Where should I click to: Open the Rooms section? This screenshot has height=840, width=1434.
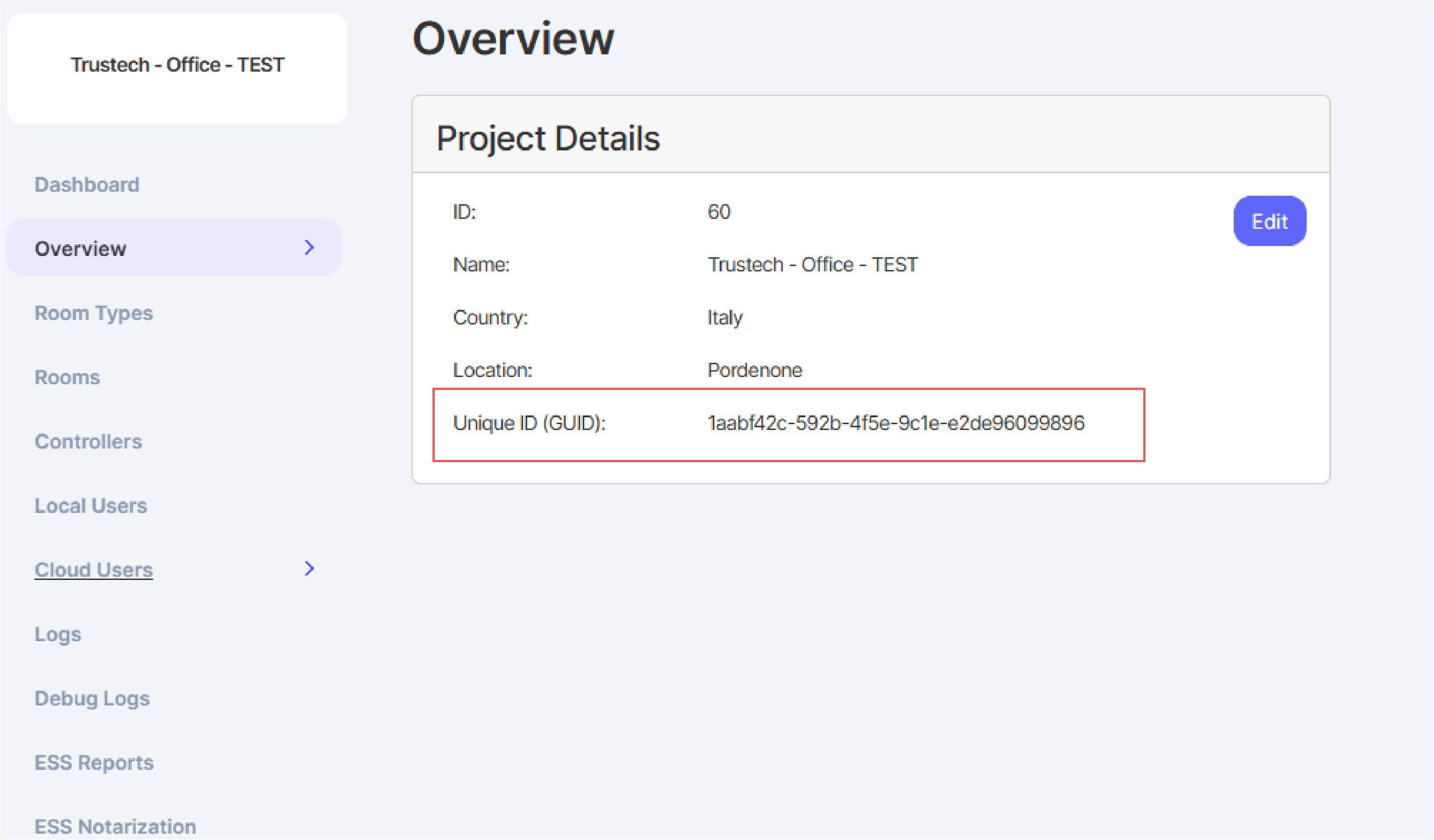pos(67,377)
